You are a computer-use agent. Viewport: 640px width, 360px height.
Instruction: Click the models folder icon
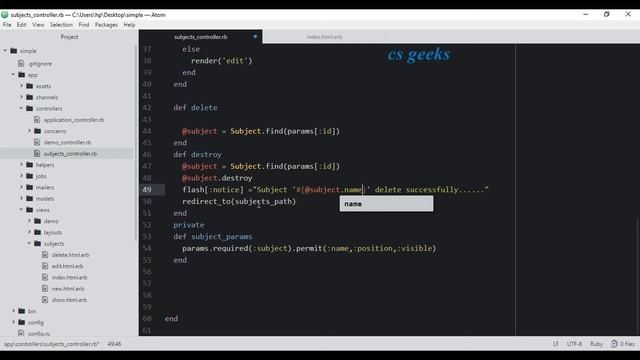[x=29, y=198]
